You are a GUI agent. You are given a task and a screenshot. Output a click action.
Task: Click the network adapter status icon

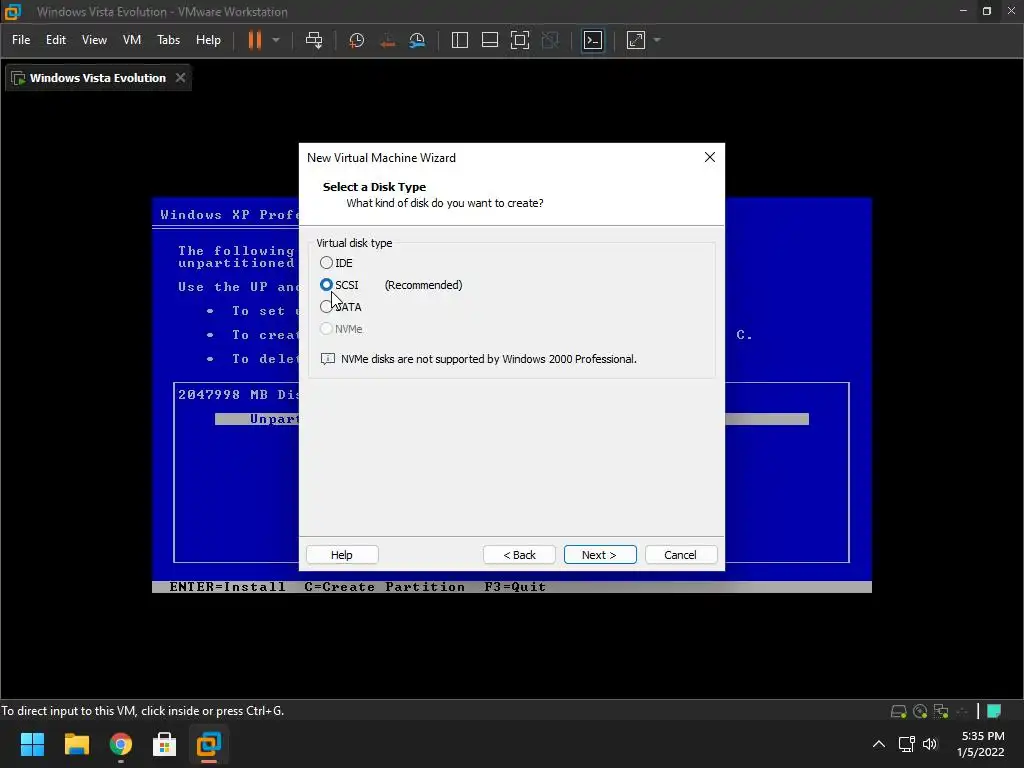[x=941, y=711]
